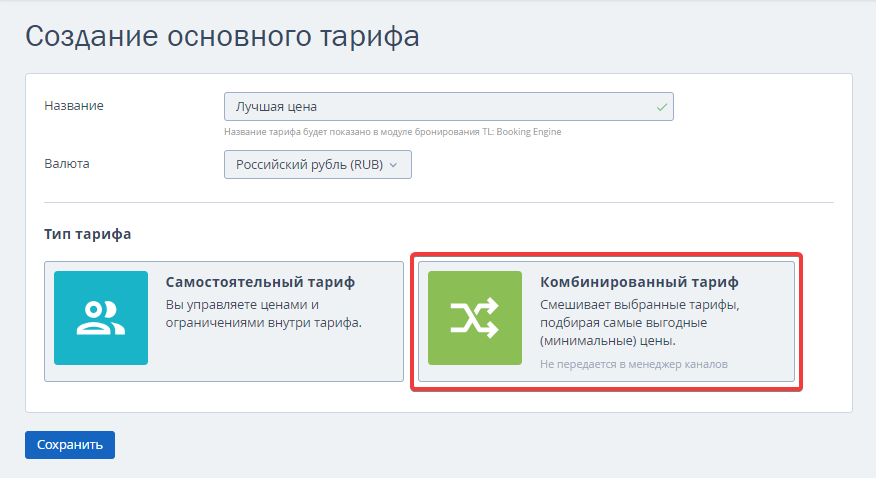Click the 'Название' field label

coord(74,106)
